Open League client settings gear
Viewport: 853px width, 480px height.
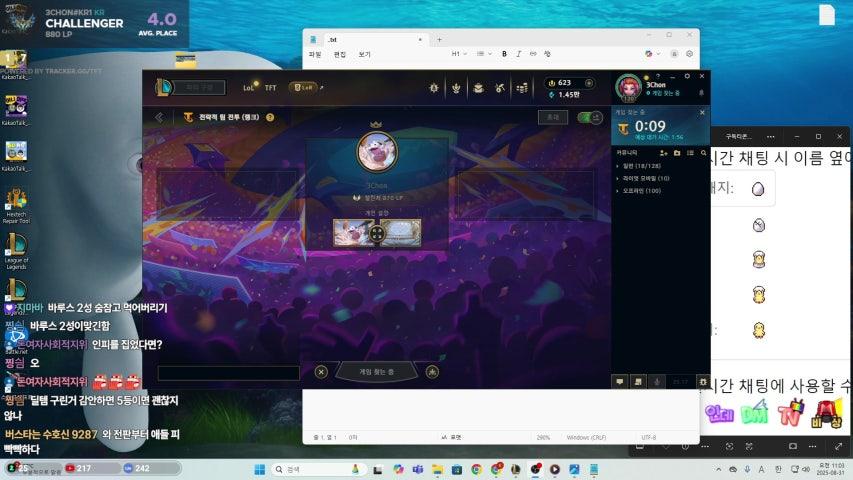tap(687, 76)
